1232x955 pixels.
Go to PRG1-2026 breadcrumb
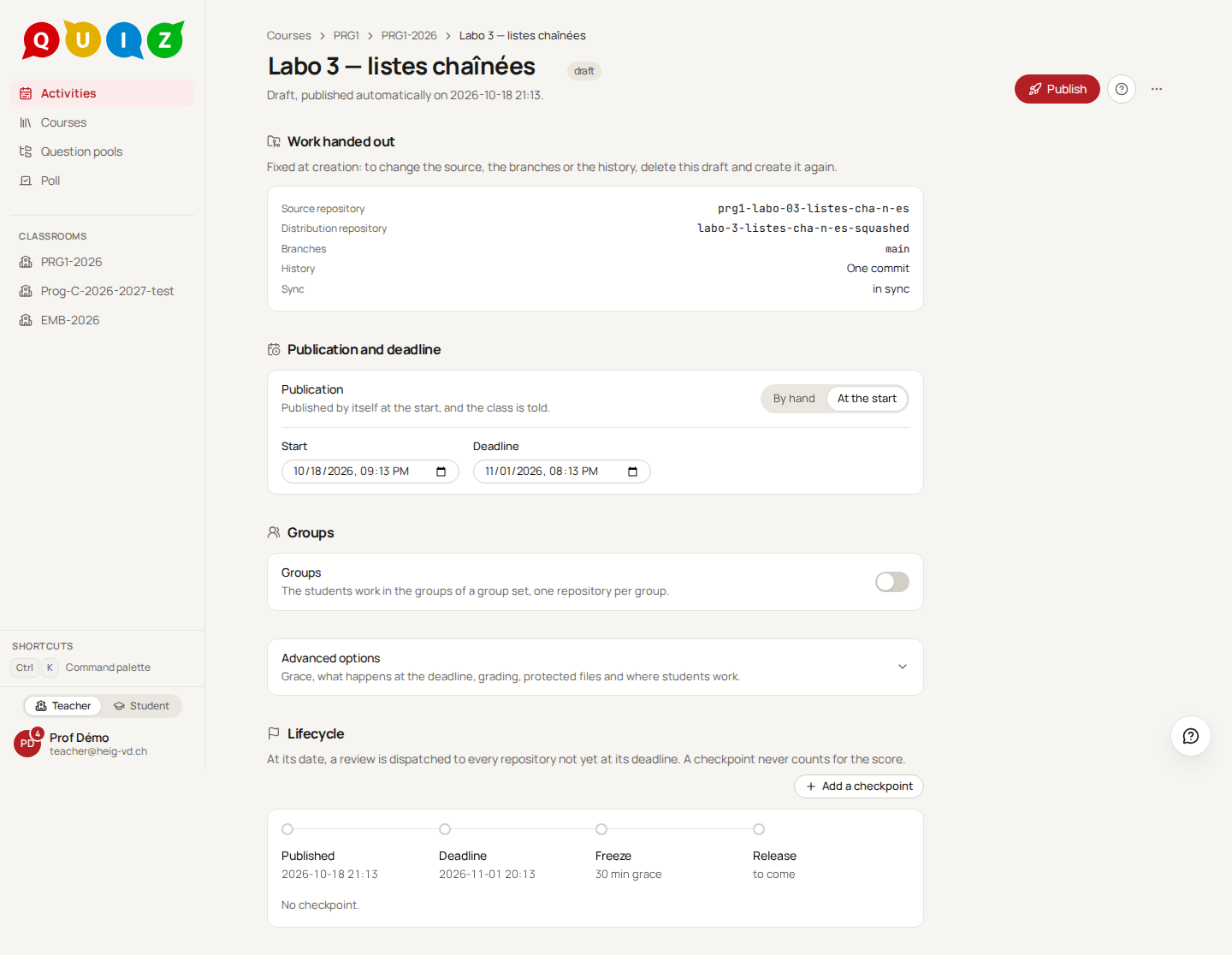coord(409,36)
